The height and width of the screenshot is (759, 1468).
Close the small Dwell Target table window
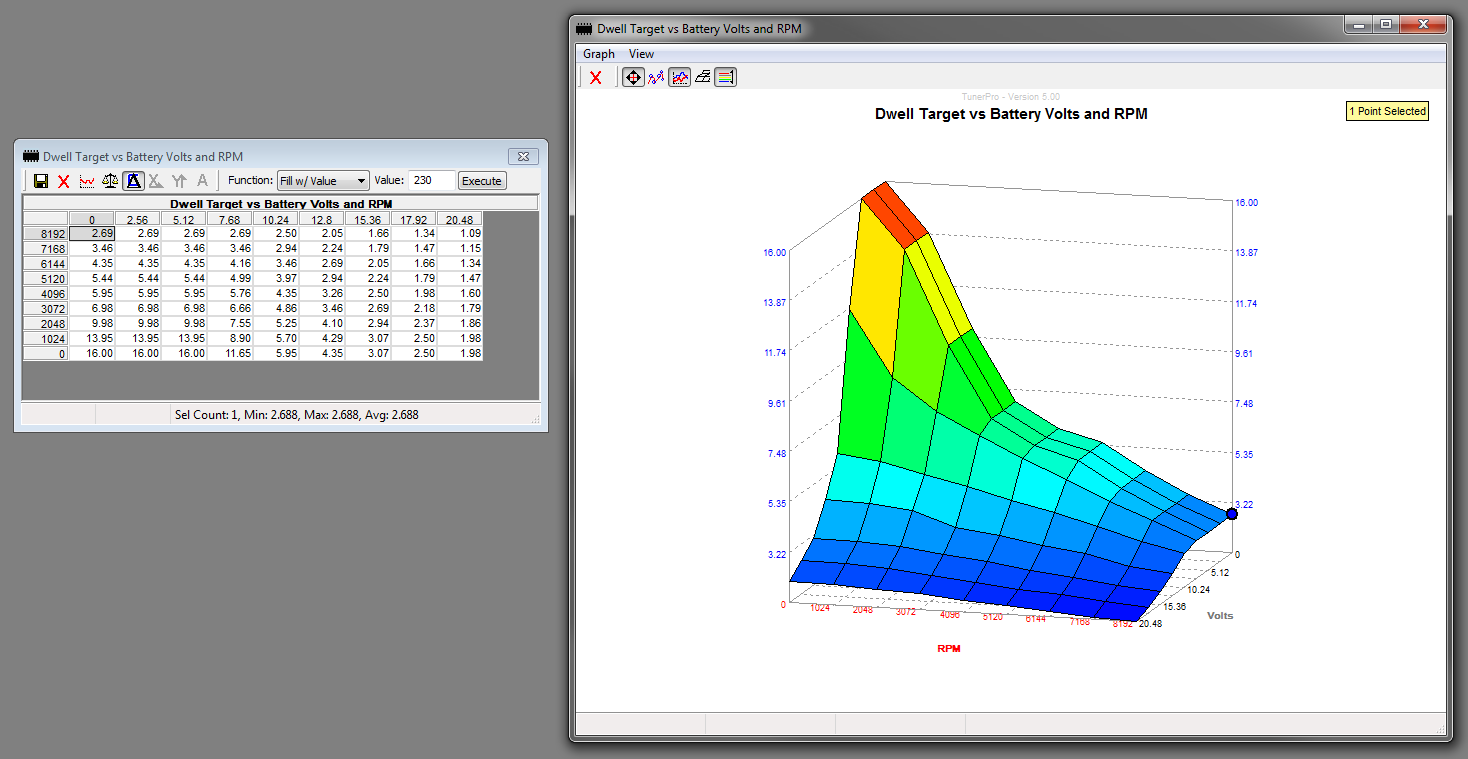523,156
